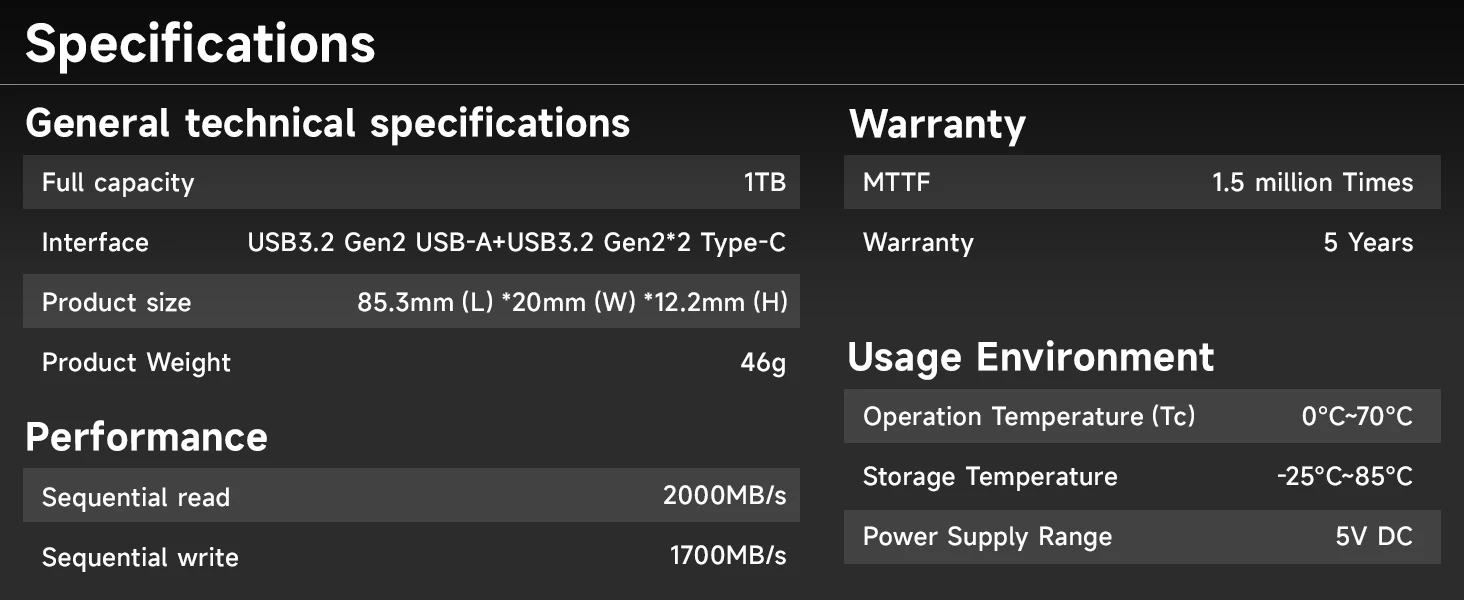Select the Product size row label
Image resolution: width=1464 pixels, height=600 pixels.
[116, 303]
